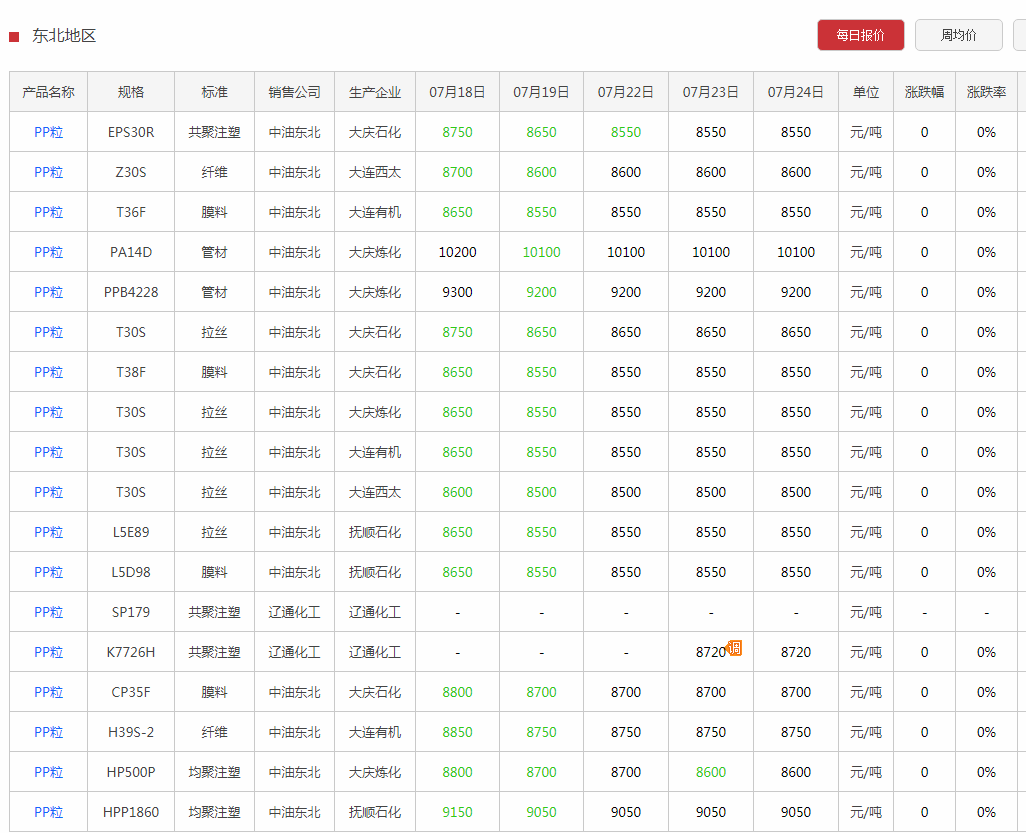
Task: Click the 单位 column header
Action: [866, 92]
